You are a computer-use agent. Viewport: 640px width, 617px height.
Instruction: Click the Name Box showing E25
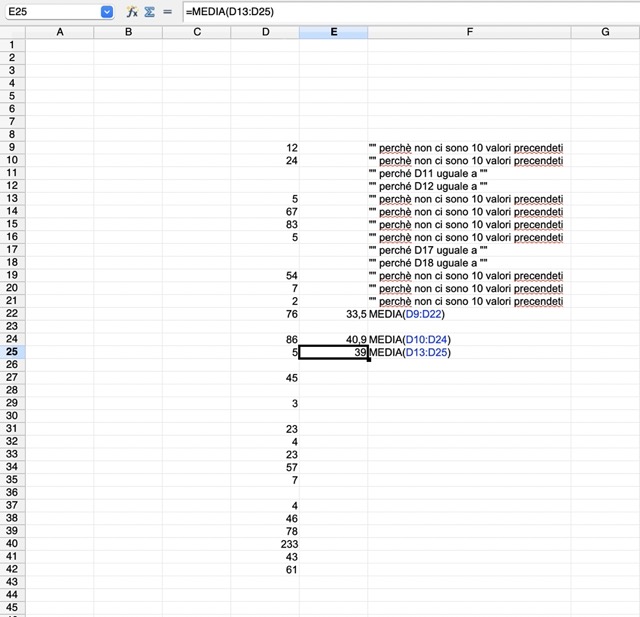tap(50, 12)
